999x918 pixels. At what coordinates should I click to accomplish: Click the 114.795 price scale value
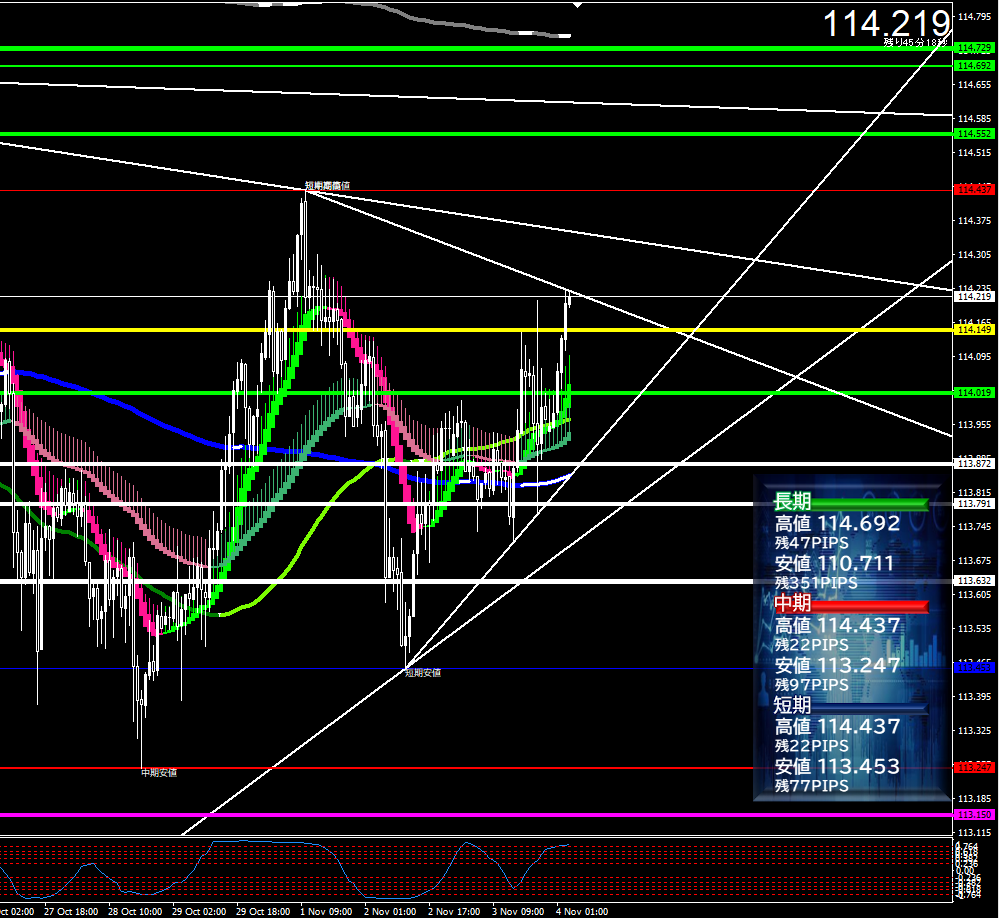coord(974,17)
